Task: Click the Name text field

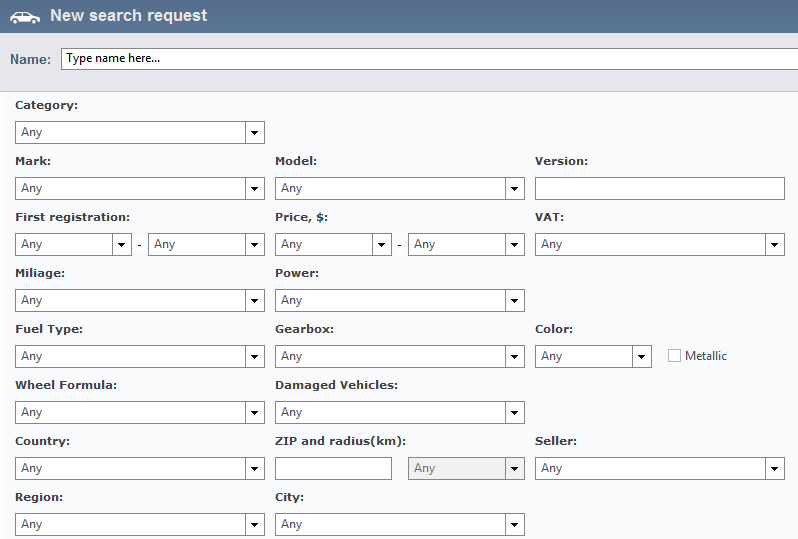Action: (430, 59)
